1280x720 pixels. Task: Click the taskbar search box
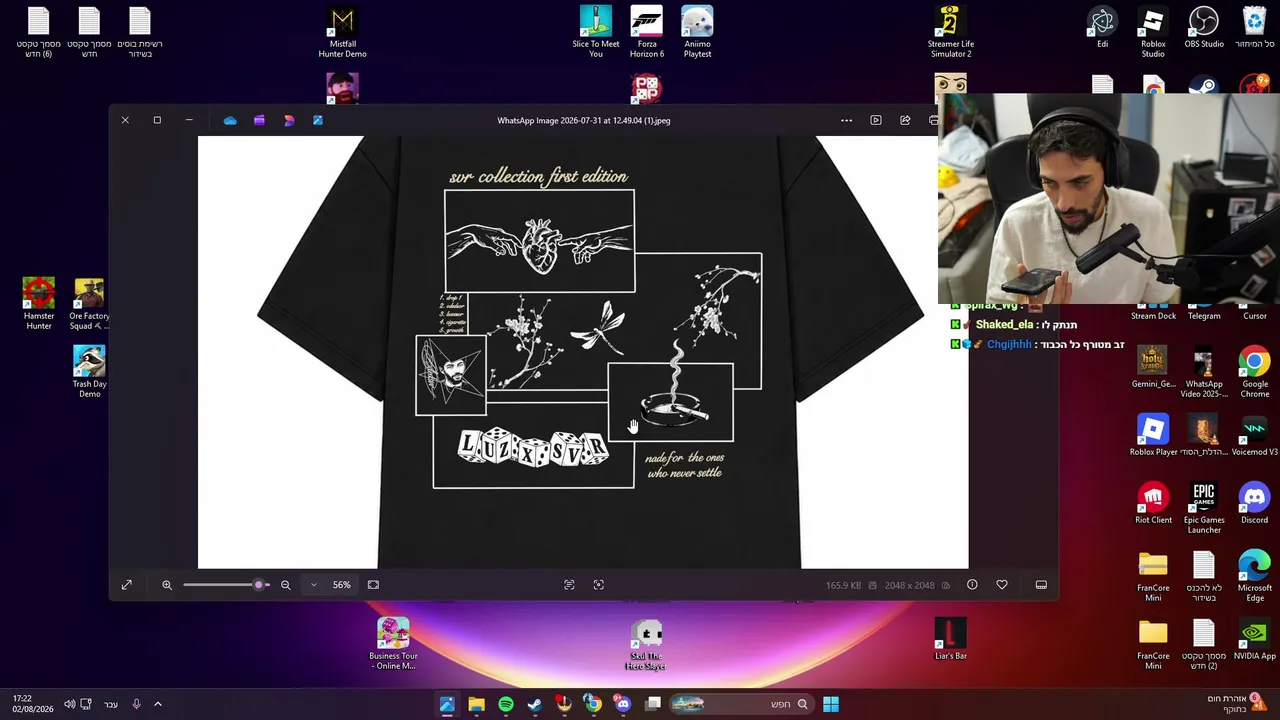click(x=741, y=704)
